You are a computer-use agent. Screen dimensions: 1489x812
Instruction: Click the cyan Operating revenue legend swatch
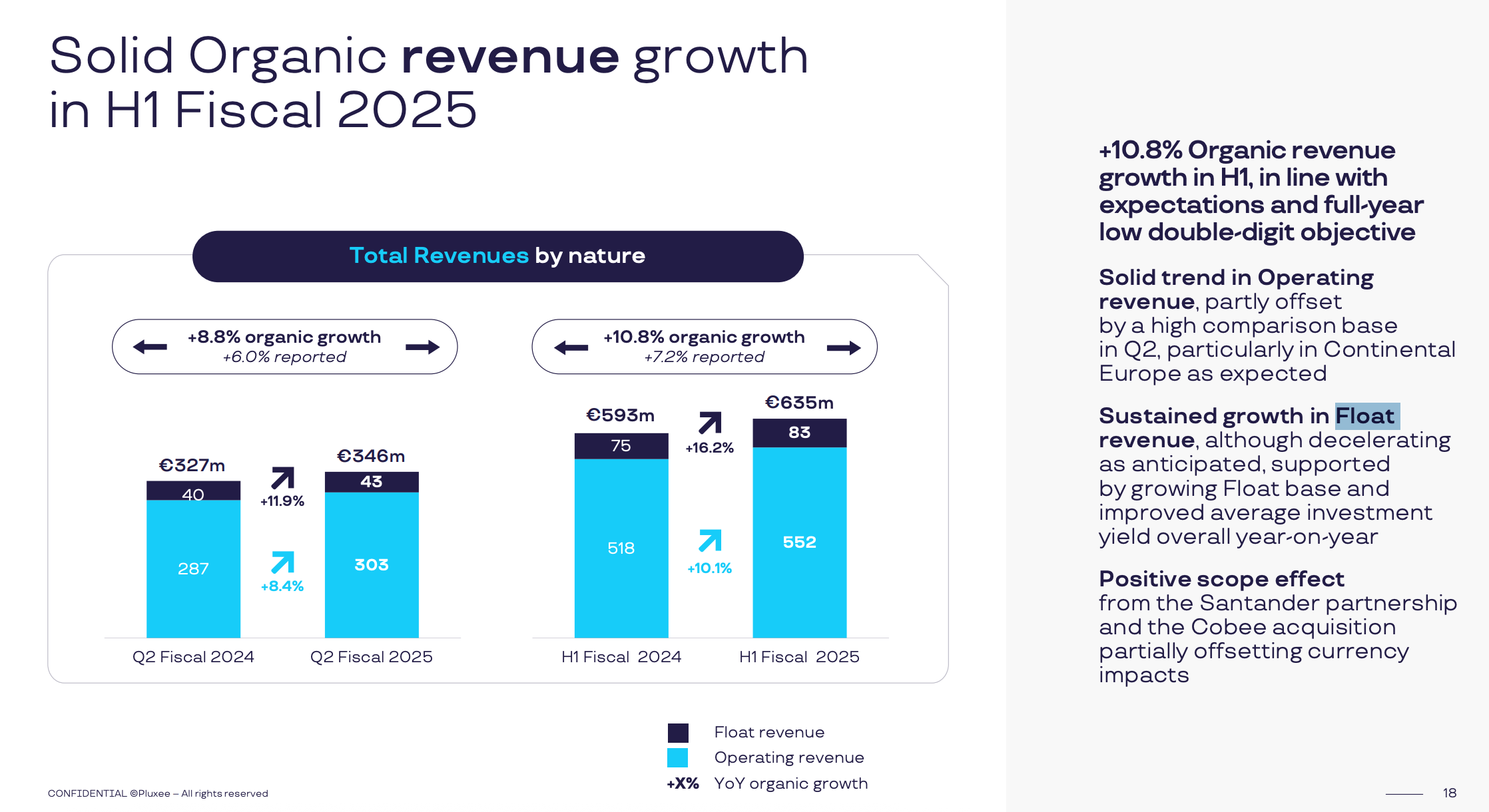click(x=678, y=758)
